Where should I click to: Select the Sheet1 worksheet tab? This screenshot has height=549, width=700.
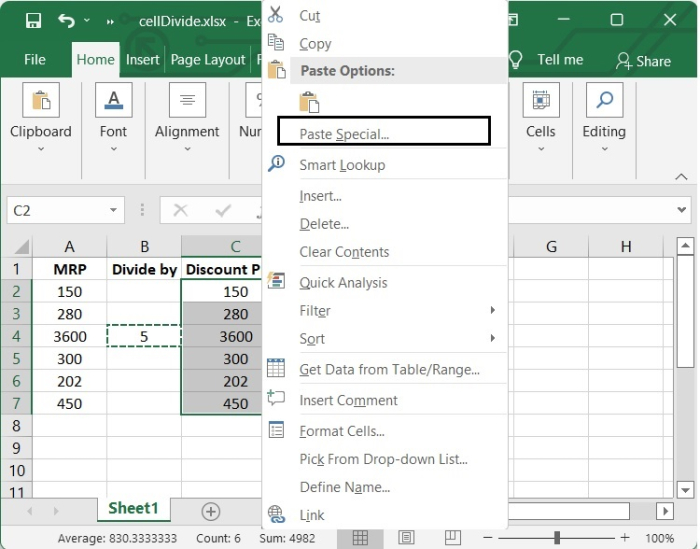[x=133, y=508]
